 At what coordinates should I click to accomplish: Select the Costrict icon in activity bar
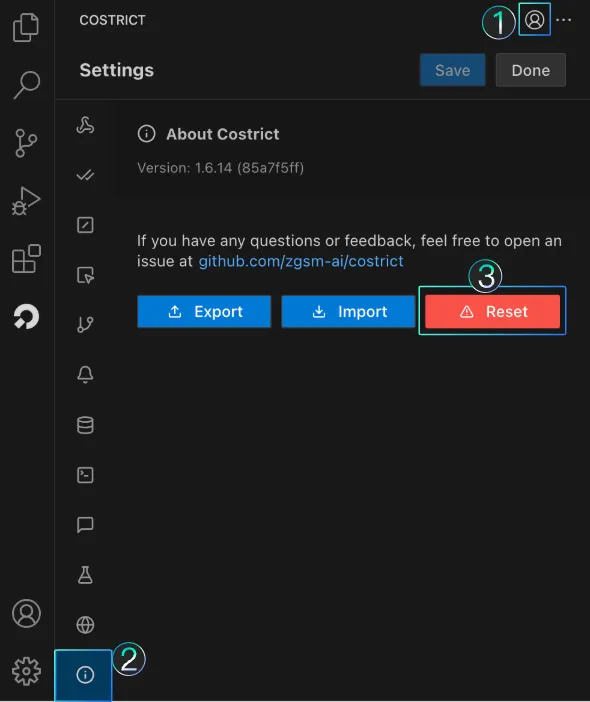pyautogui.click(x=26, y=317)
